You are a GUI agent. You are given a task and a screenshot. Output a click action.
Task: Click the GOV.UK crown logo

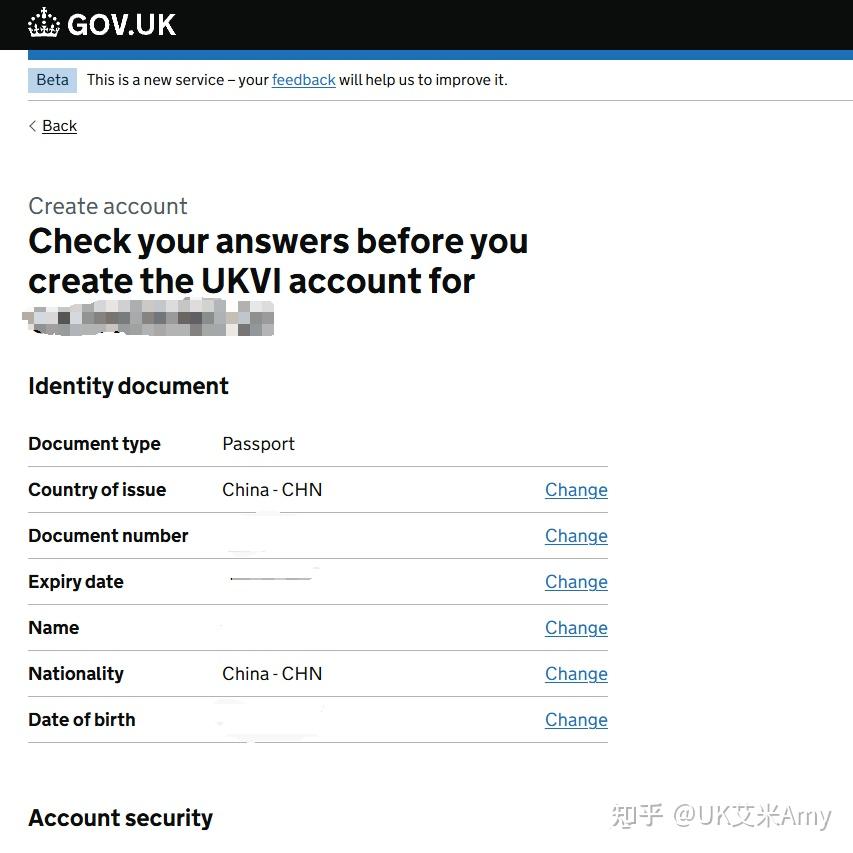point(43,22)
